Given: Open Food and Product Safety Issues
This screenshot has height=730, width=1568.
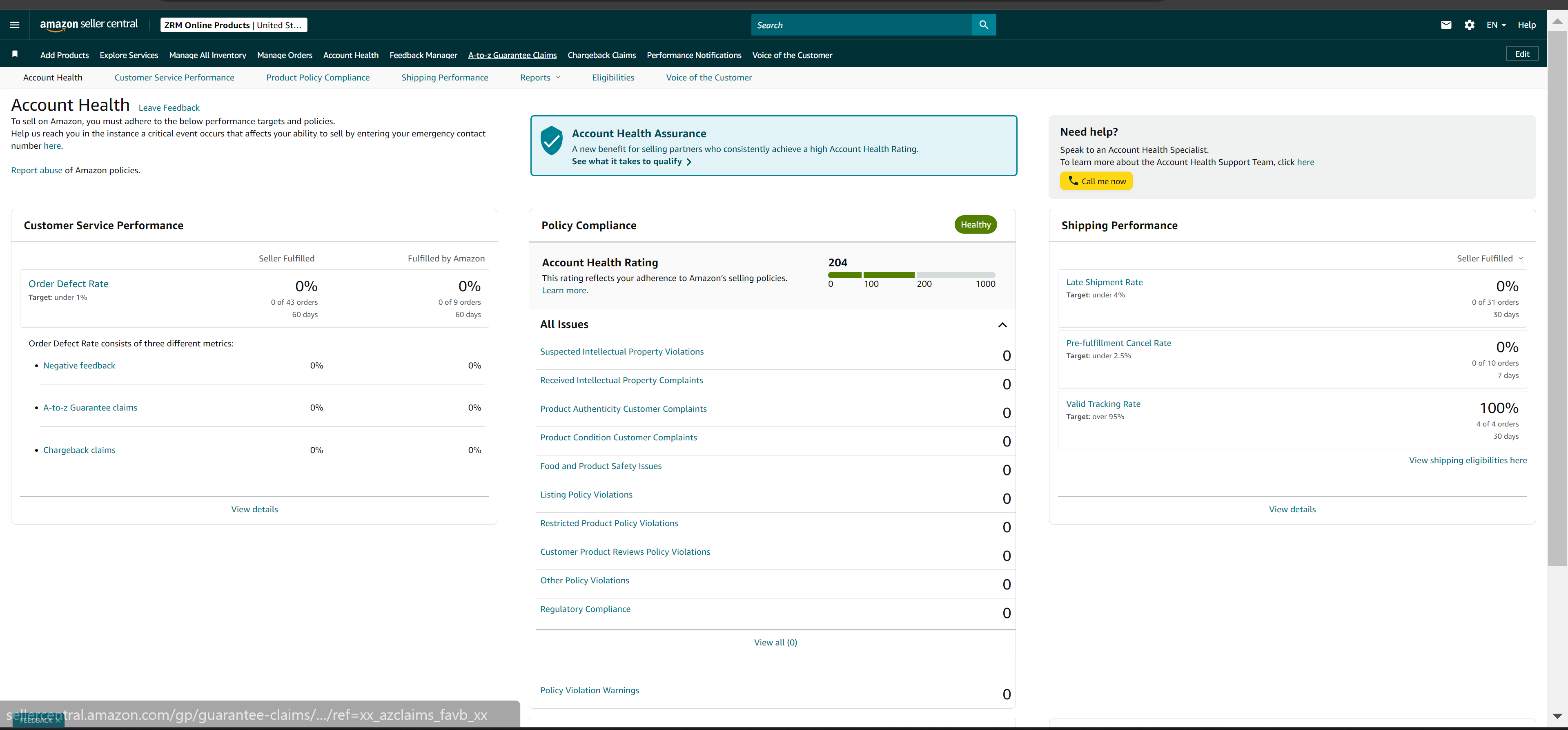Looking at the screenshot, I should coord(601,467).
